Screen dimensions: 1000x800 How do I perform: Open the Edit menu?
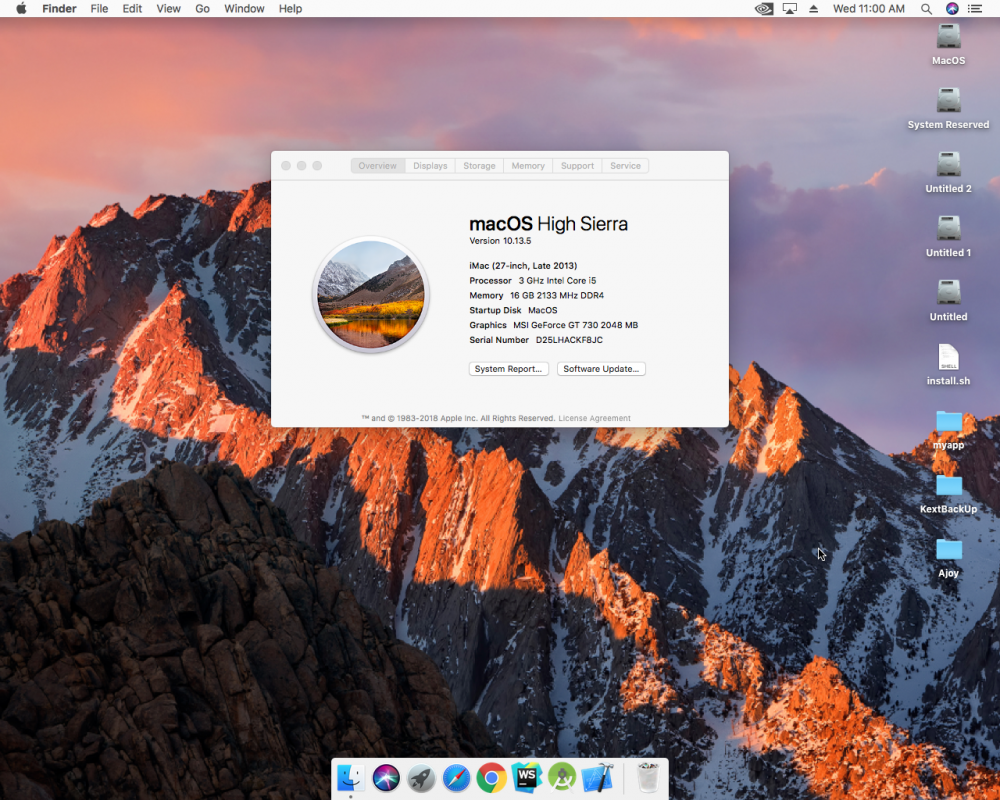132,9
